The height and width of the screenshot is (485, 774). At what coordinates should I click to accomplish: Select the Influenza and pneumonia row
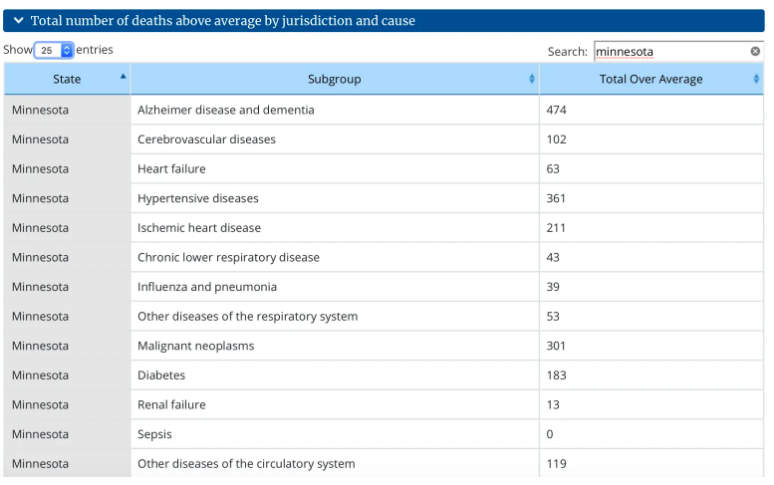click(x=384, y=287)
